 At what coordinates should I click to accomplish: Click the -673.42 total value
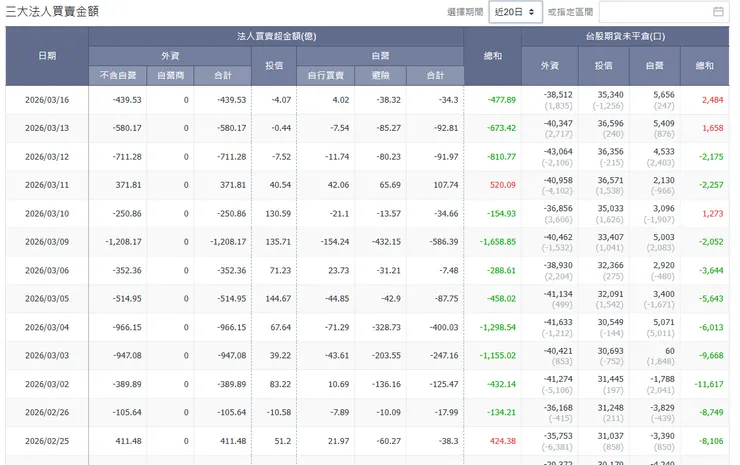coord(502,128)
